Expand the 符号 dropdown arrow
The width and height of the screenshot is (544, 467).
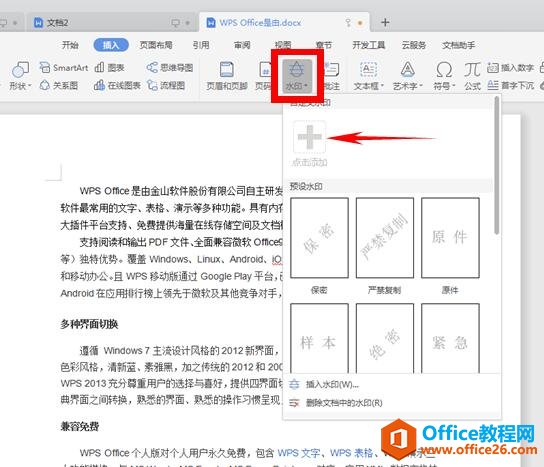click(453, 86)
